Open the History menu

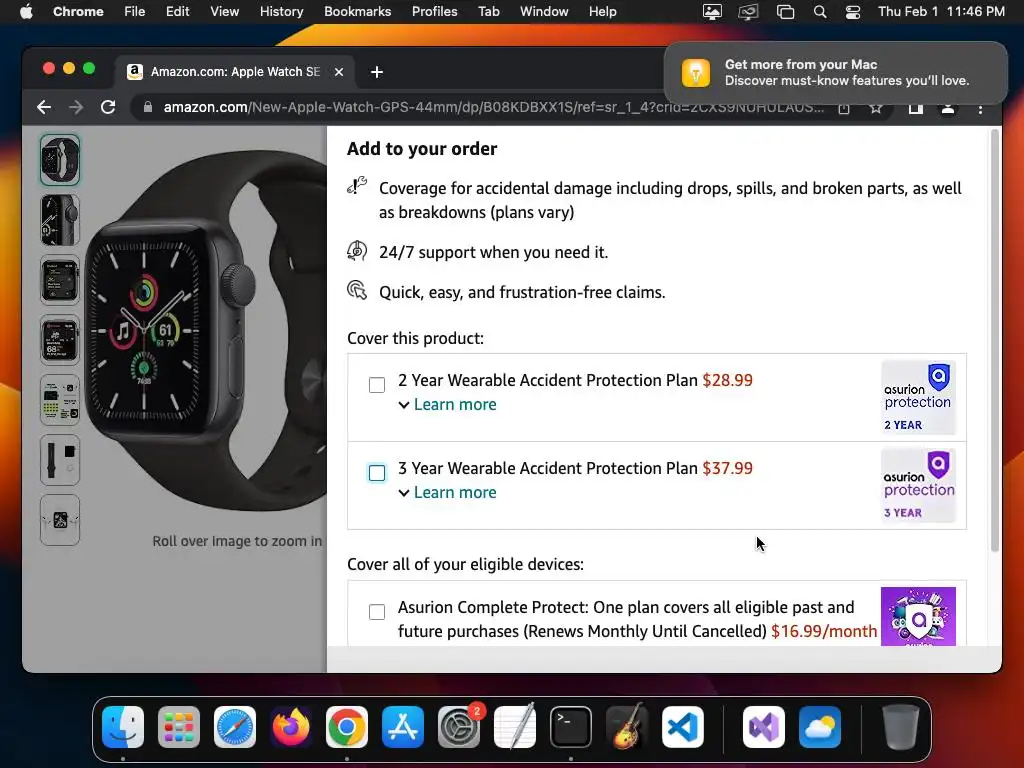click(281, 12)
